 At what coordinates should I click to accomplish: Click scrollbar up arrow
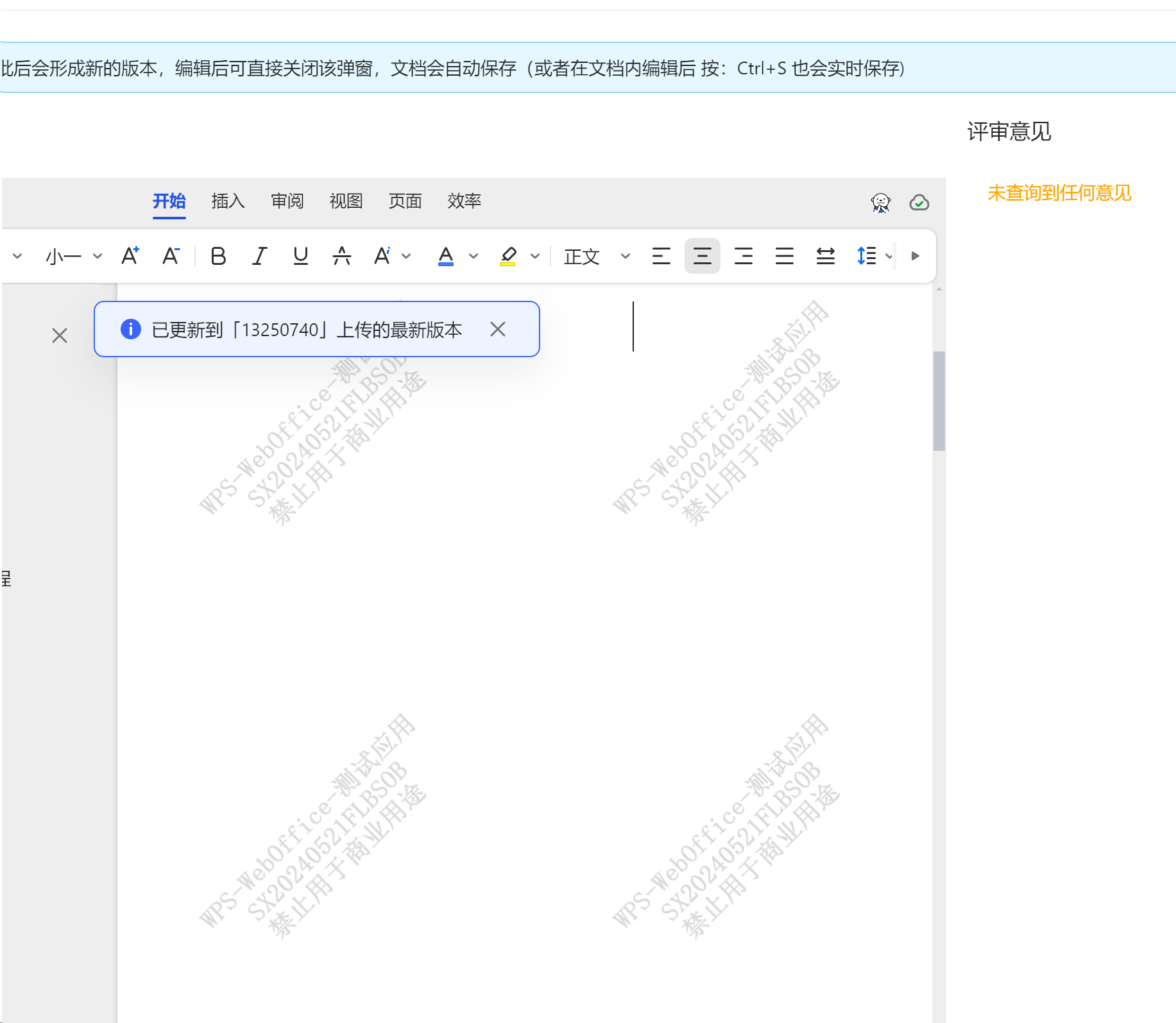pyautogui.click(x=939, y=290)
